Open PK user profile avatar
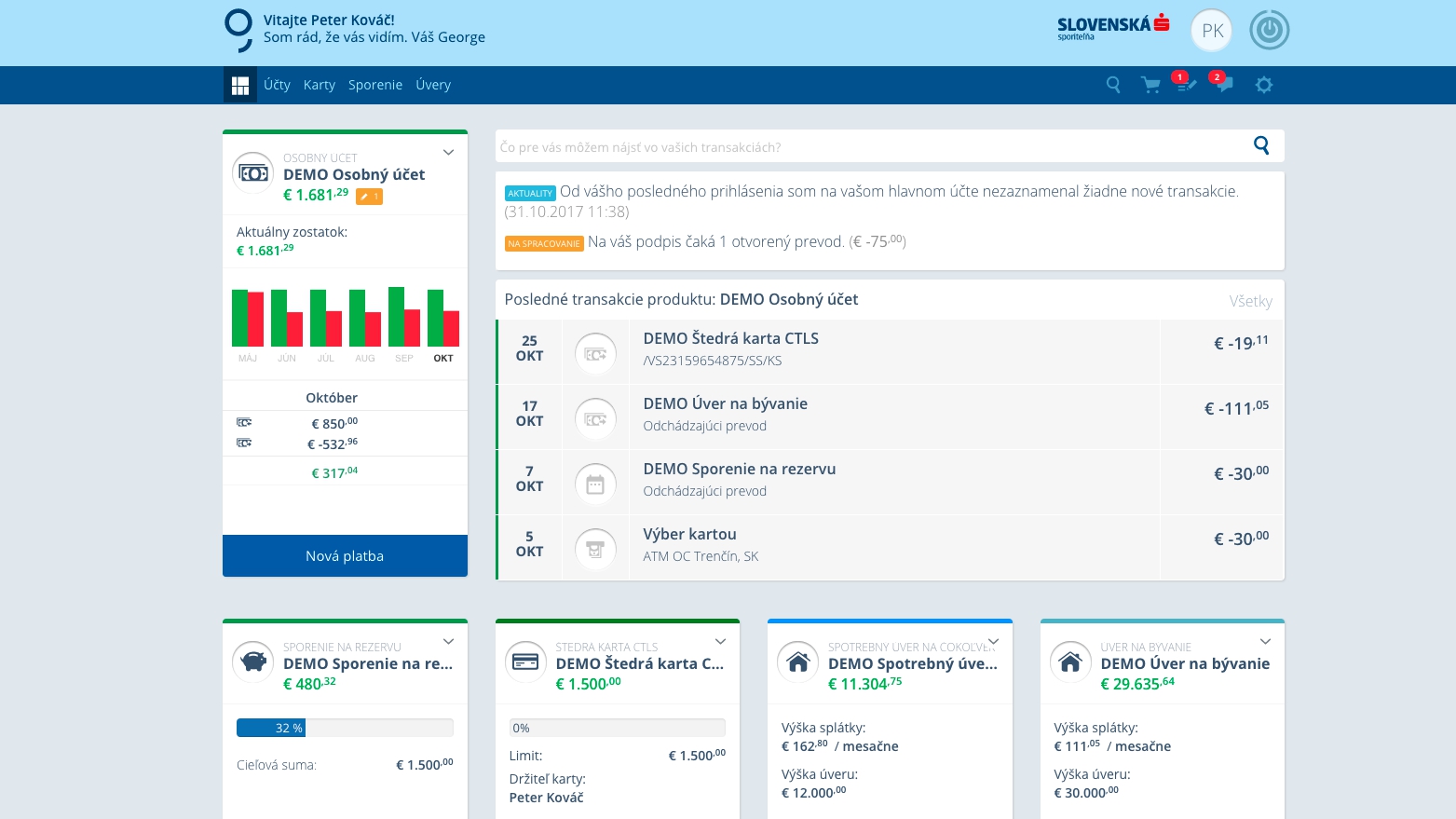 [1212, 31]
